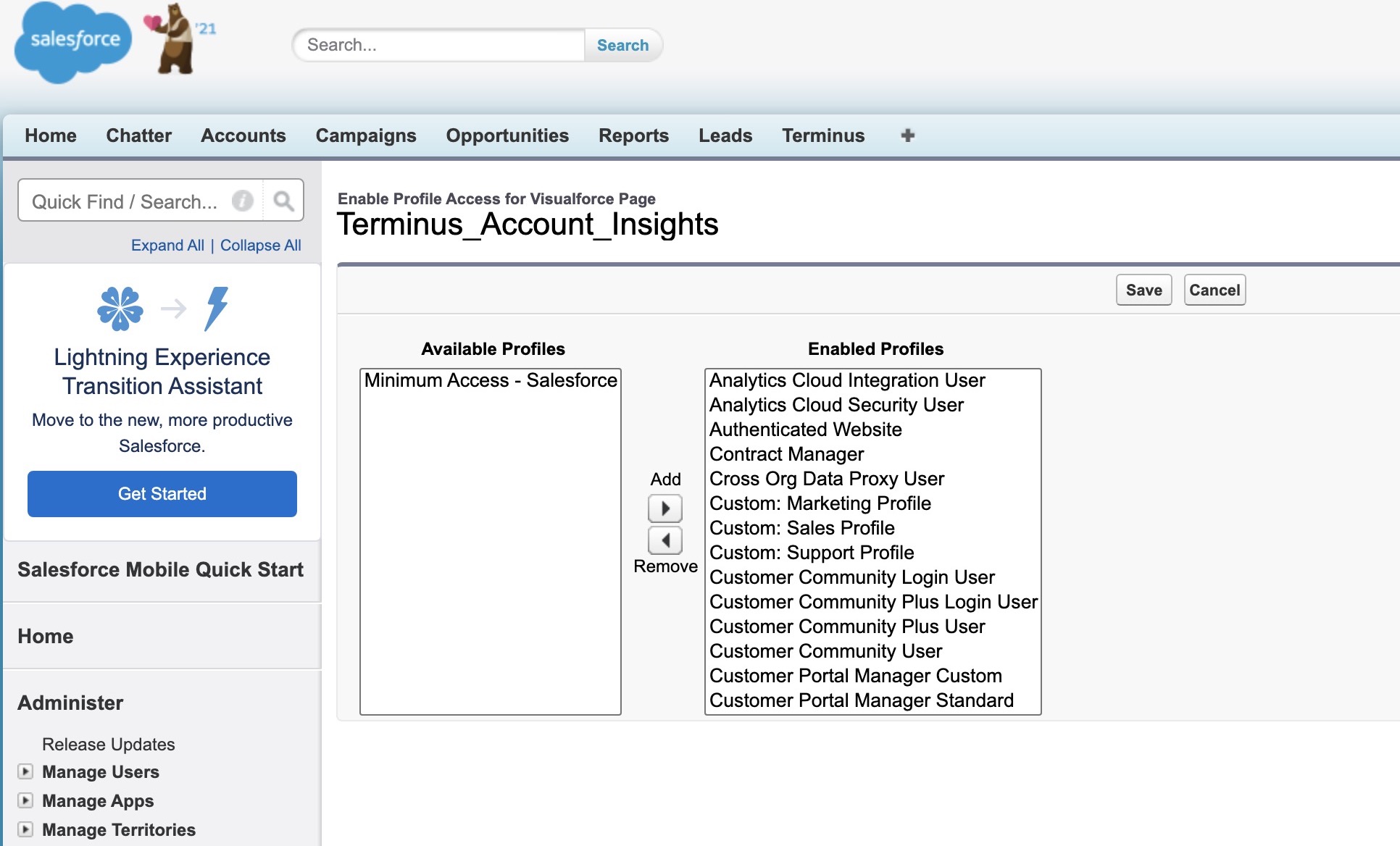Select Customer Community User profile
The image size is (1400, 846).
coord(872,651)
